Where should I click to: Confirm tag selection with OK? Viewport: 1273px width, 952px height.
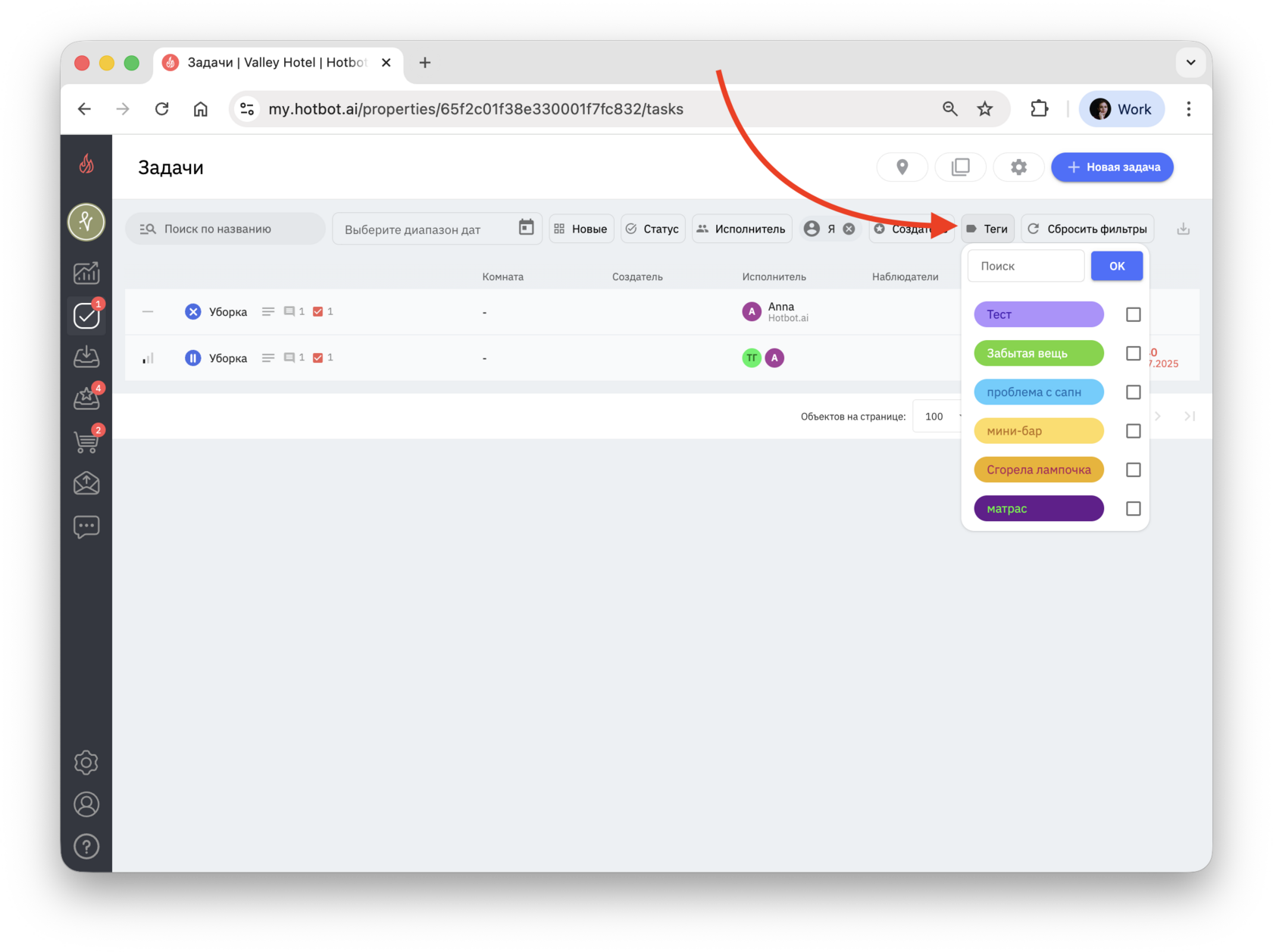coord(1117,266)
